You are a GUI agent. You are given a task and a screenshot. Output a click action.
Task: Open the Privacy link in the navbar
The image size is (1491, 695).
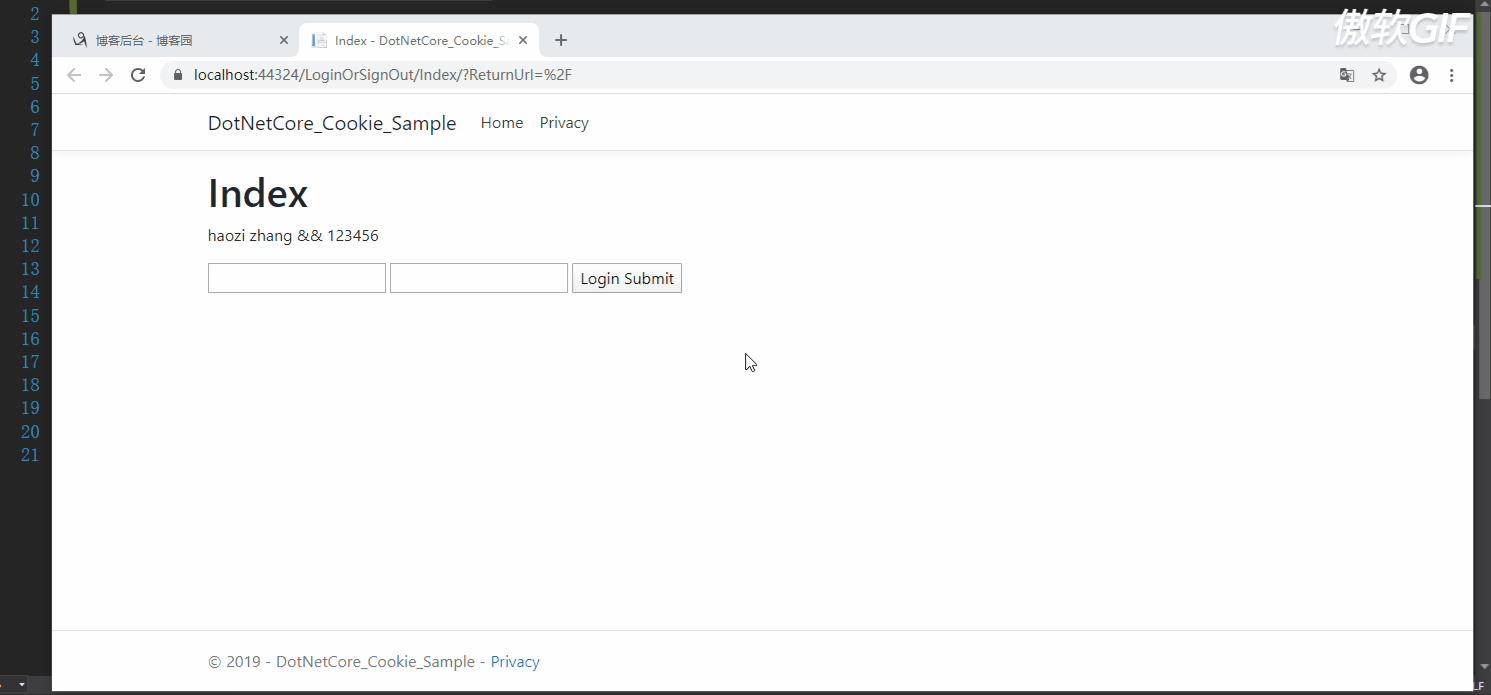click(x=564, y=123)
